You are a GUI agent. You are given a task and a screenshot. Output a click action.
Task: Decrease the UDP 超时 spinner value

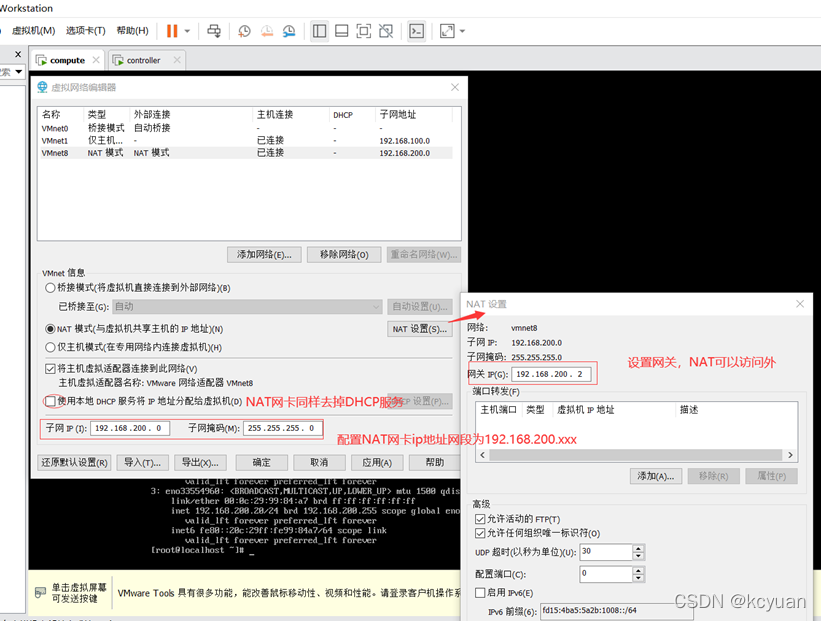(x=638, y=556)
